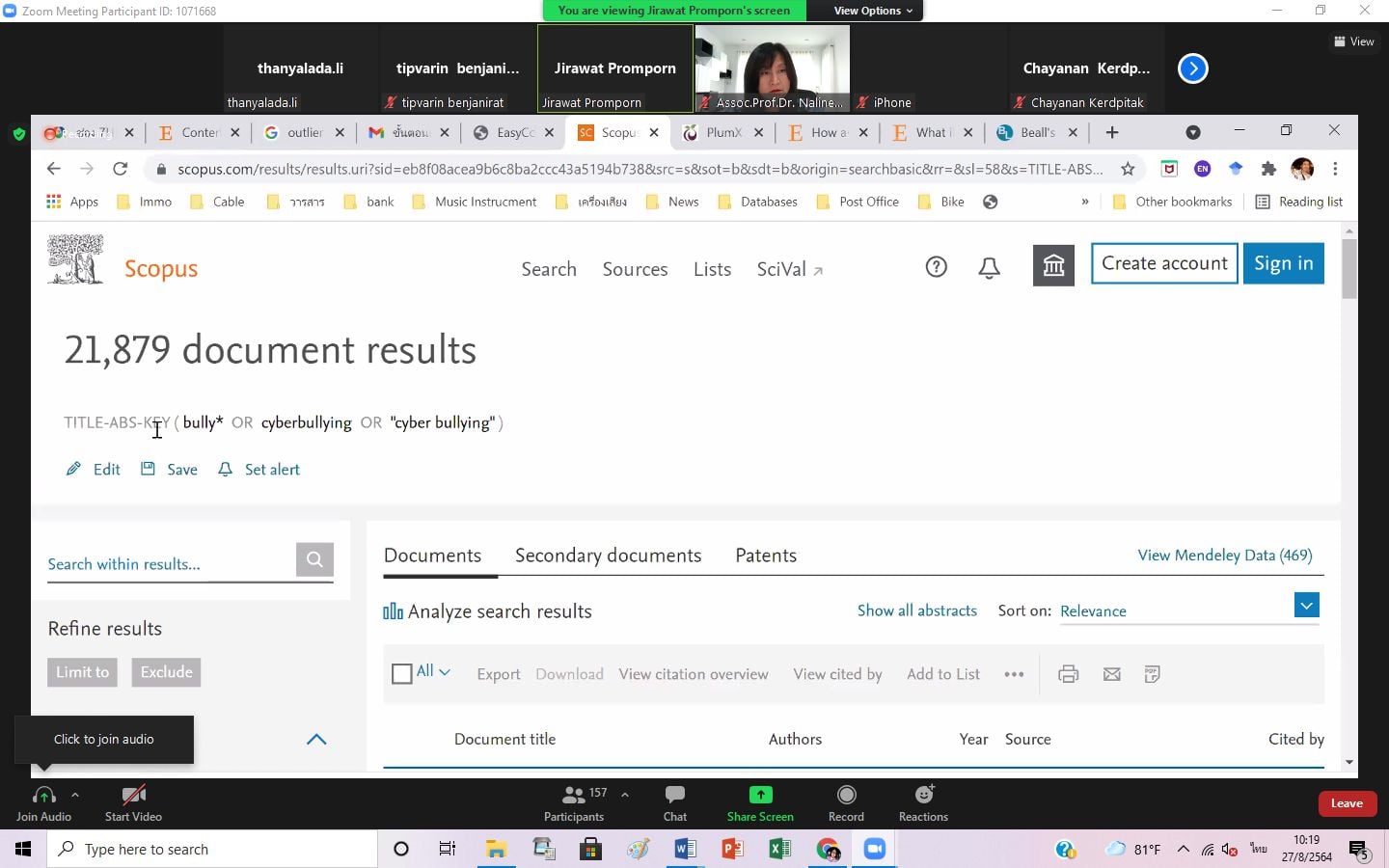Viewport: 1389px width, 868px height.
Task: Click the Search within results input field
Action: pyautogui.click(x=169, y=564)
